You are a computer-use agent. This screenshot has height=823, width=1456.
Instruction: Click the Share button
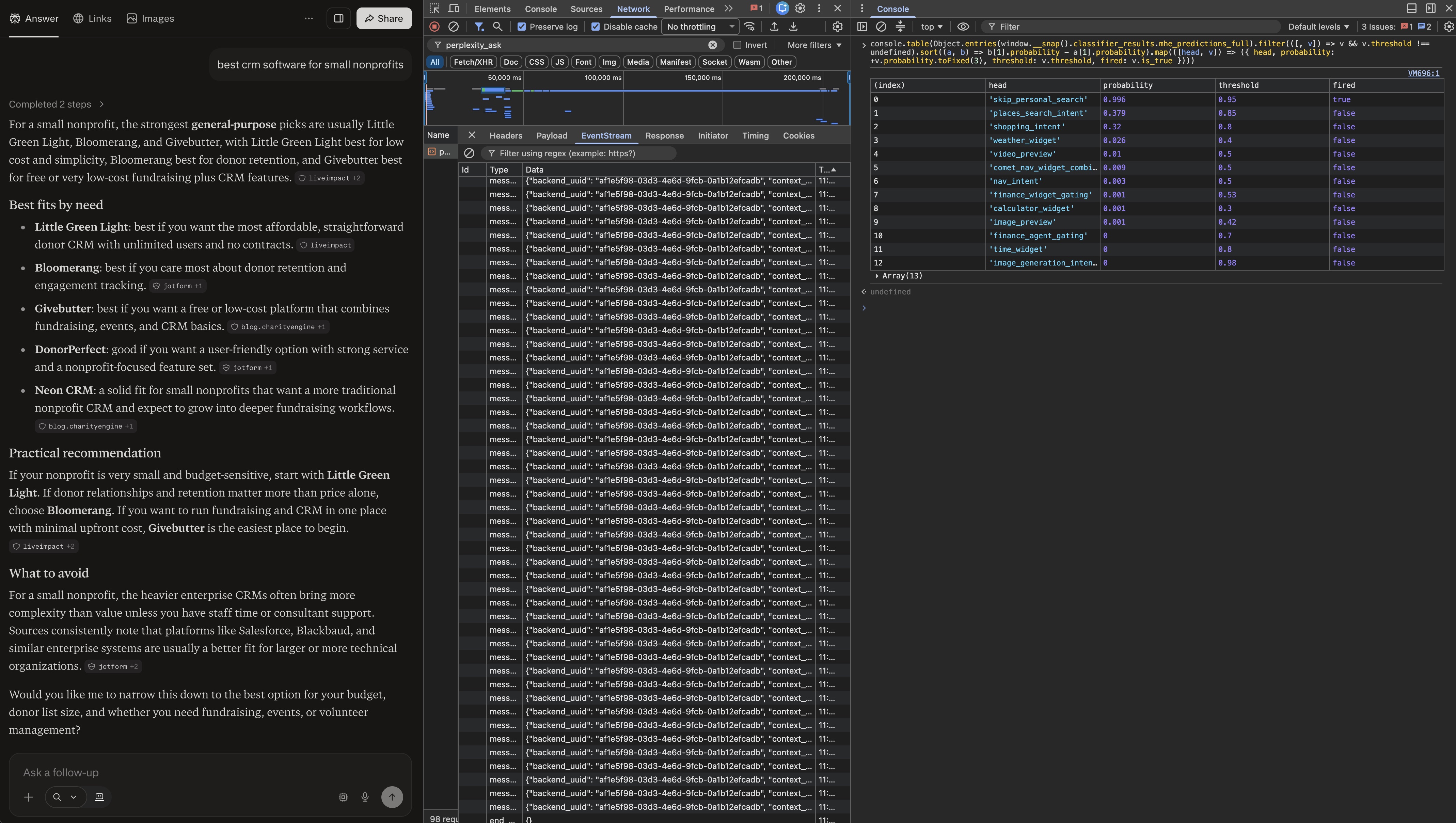(384, 19)
